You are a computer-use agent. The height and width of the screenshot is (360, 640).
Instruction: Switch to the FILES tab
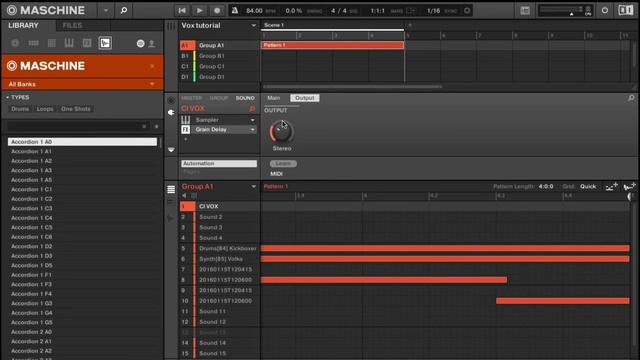coord(72,25)
